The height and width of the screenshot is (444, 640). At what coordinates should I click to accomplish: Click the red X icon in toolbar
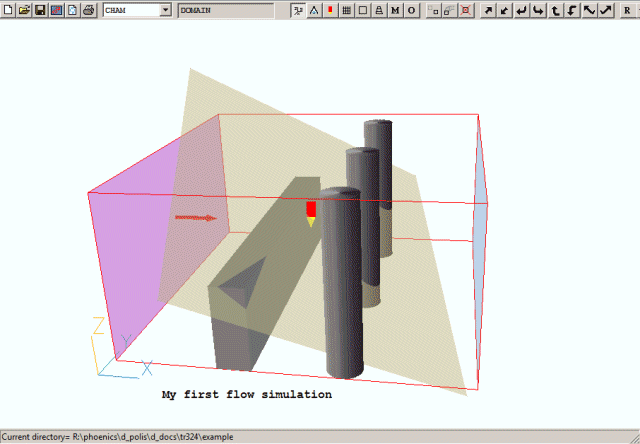tap(466, 10)
